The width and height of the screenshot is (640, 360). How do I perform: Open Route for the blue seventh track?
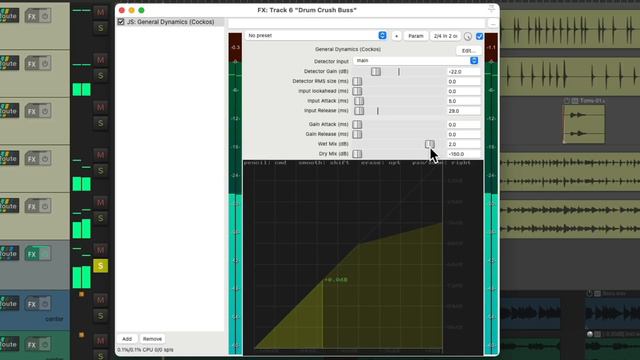(9, 304)
